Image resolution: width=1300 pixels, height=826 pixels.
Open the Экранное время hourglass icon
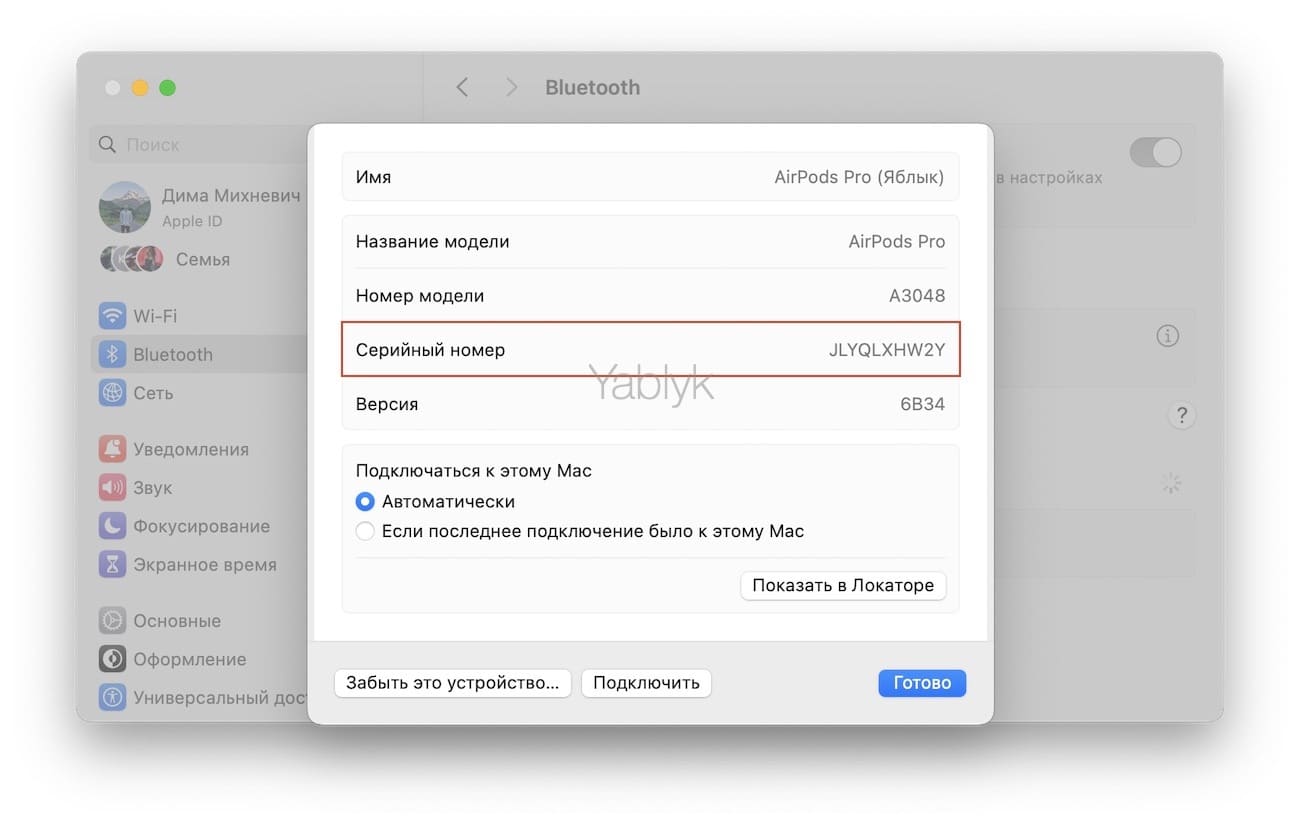point(112,564)
